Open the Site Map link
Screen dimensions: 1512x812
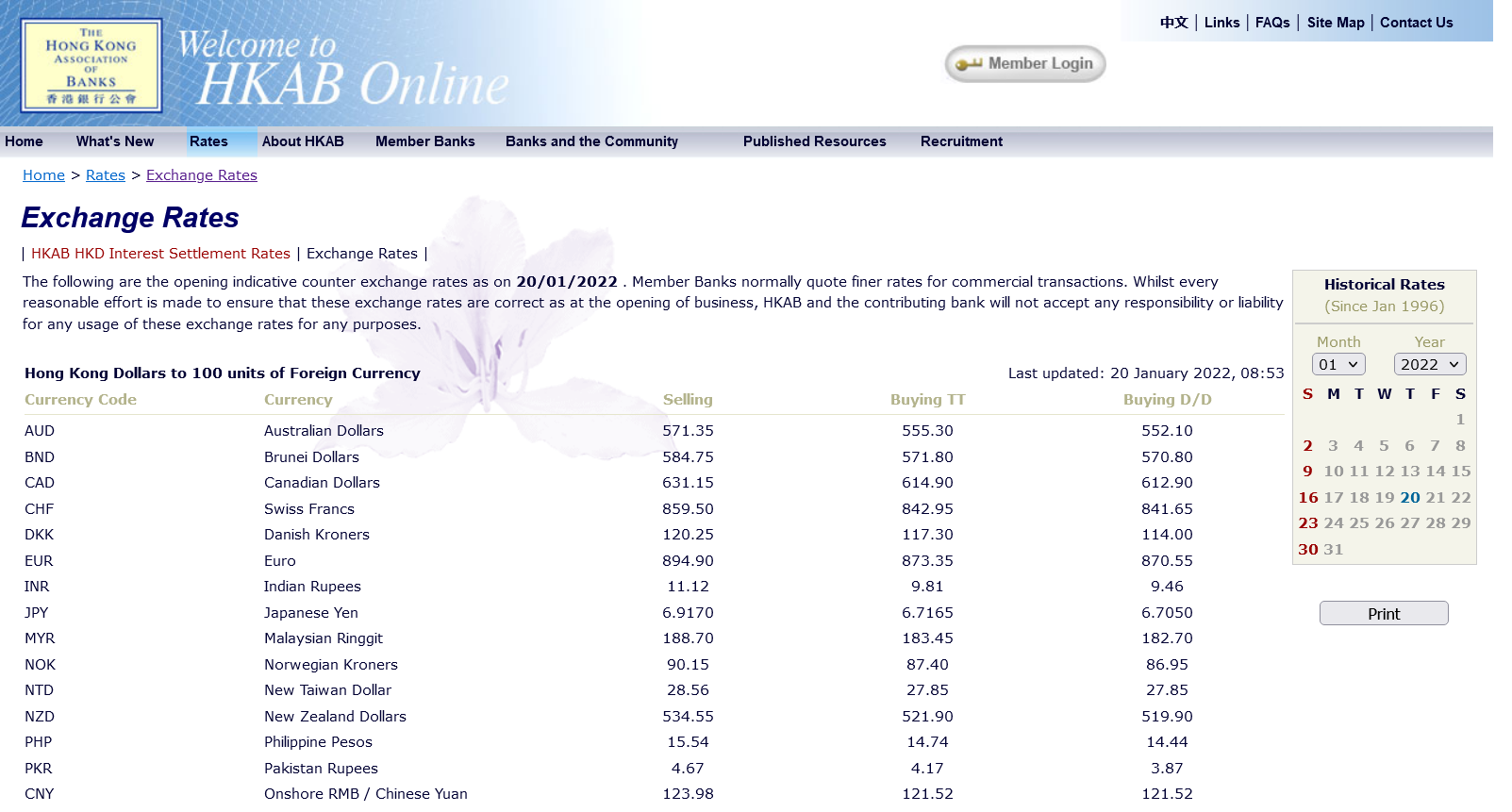(1335, 23)
